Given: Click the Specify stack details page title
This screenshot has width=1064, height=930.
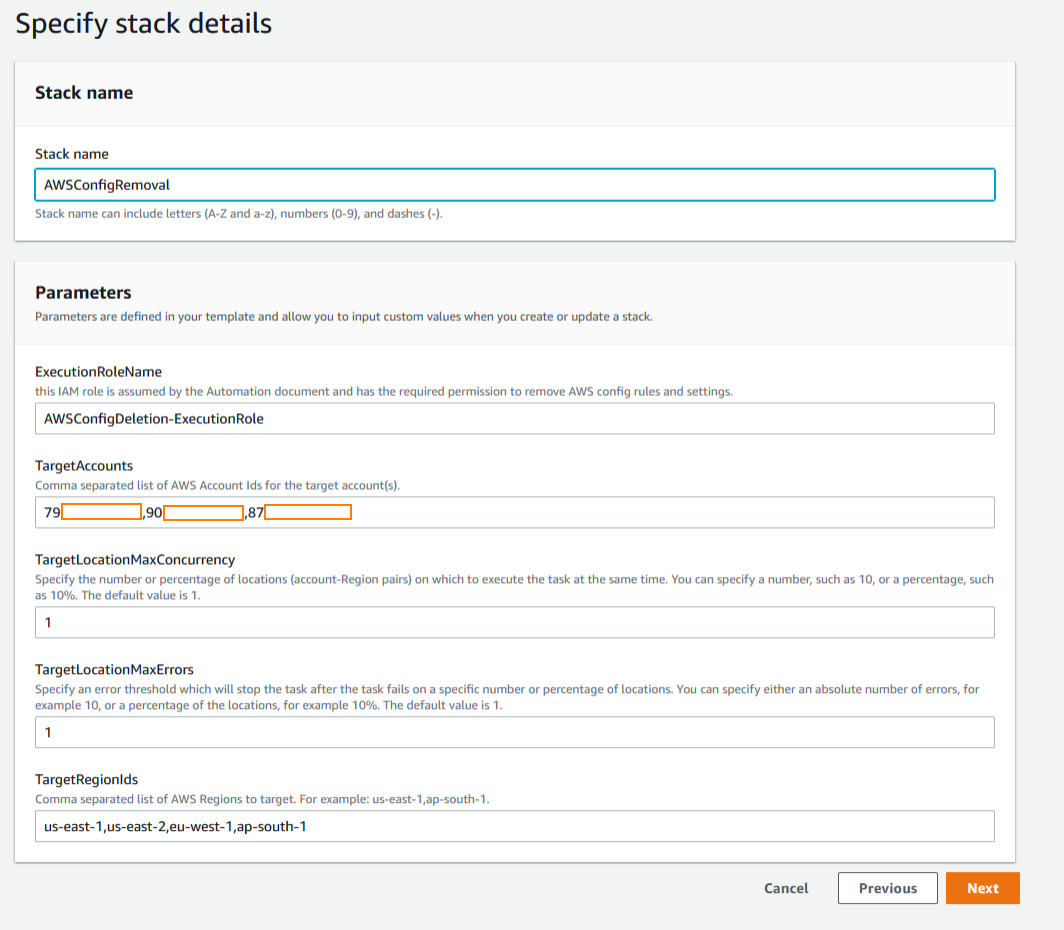Looking at the screenshot, I should click(x=143, y=23).
